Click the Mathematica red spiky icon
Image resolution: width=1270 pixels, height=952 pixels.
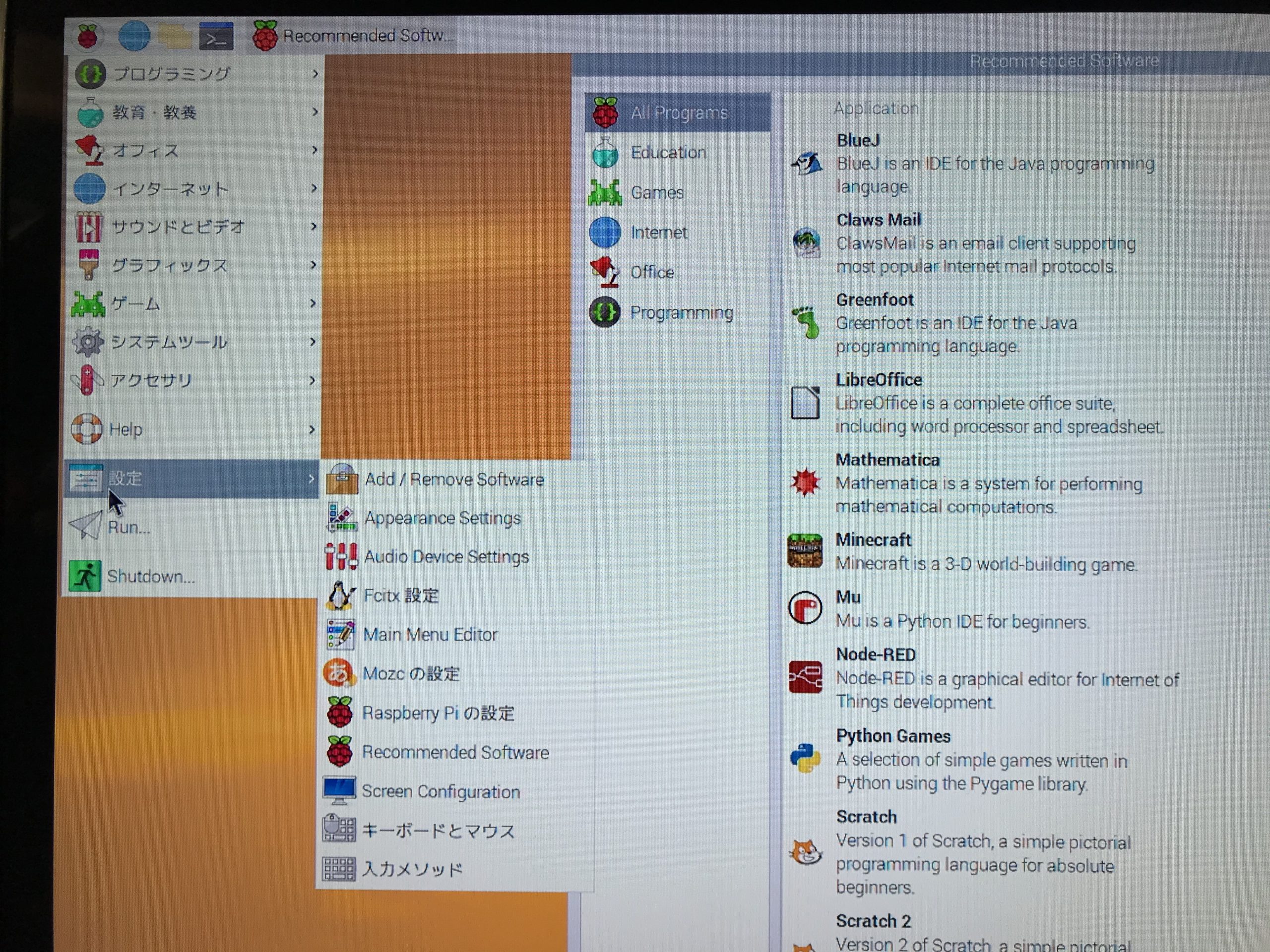click(x=805, y=482)
